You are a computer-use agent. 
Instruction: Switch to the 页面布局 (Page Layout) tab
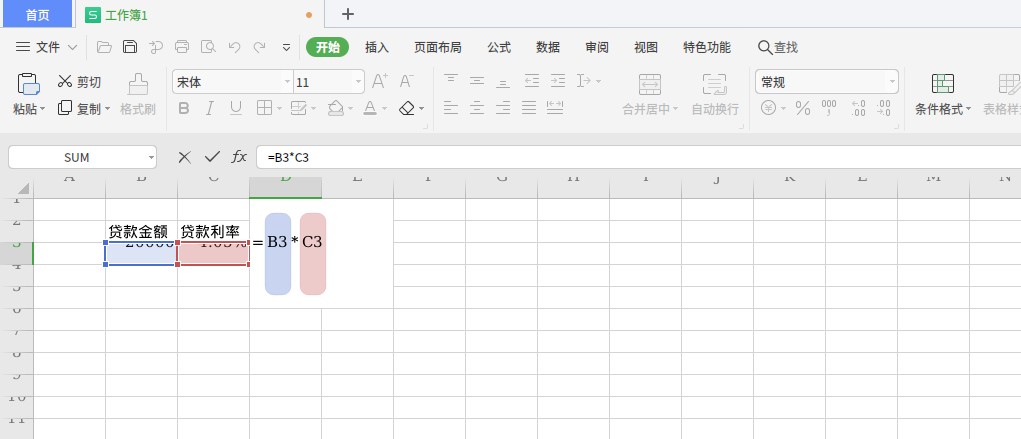tap(438, 48)
